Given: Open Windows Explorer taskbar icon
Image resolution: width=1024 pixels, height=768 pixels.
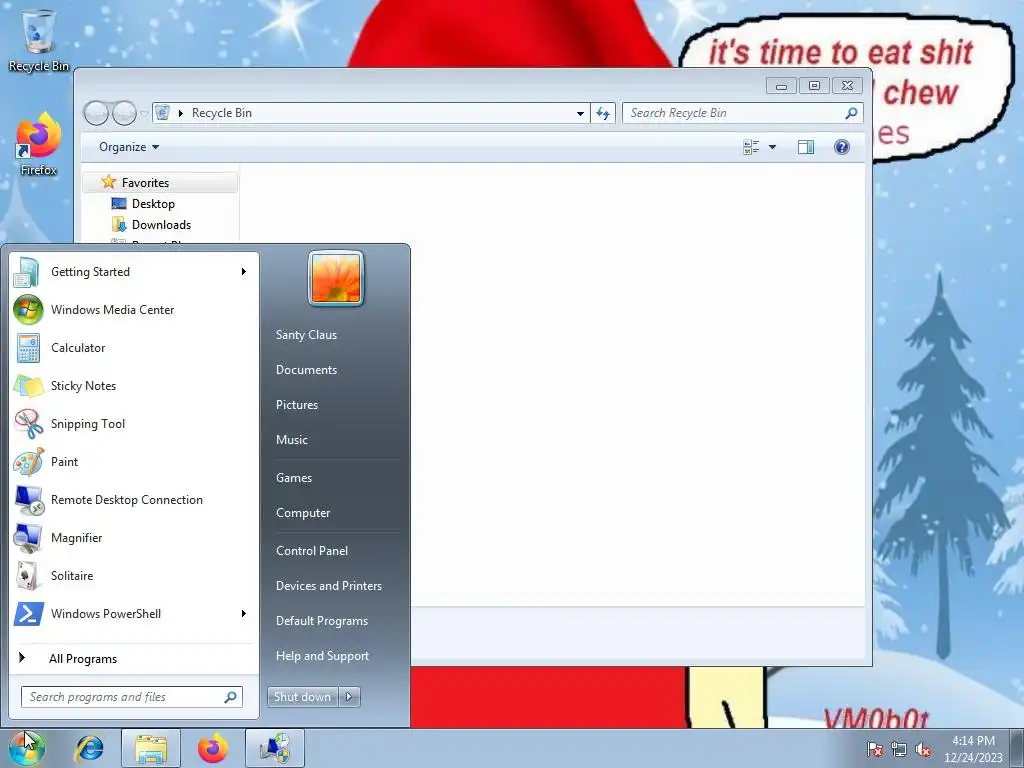Looking at the screenshot, I should (x=151, y=748).
